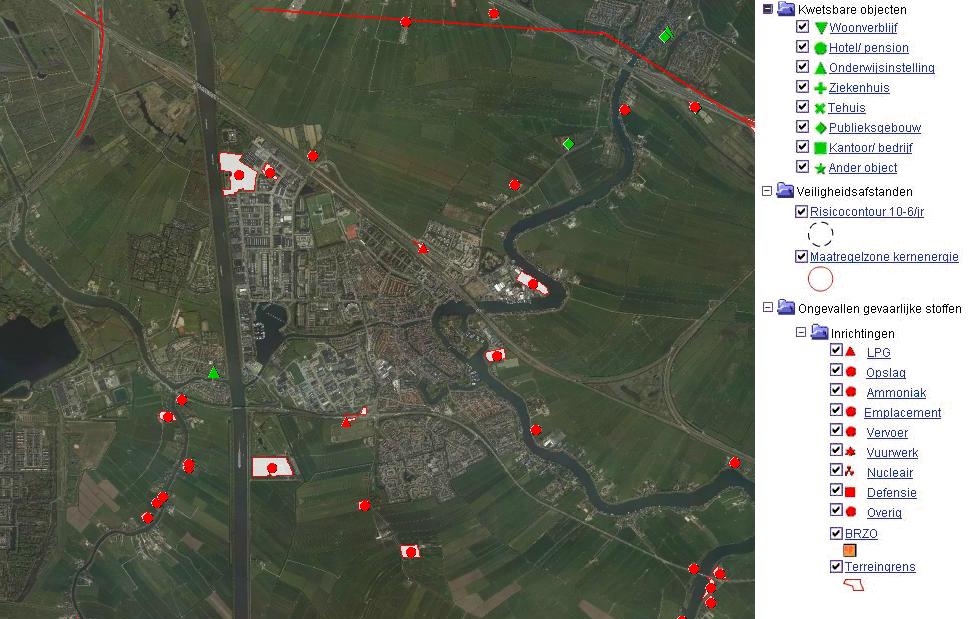
Task: Toggle the Ziekenhuis checkbox
Action: pyautogui.click(x=802, y=86)
